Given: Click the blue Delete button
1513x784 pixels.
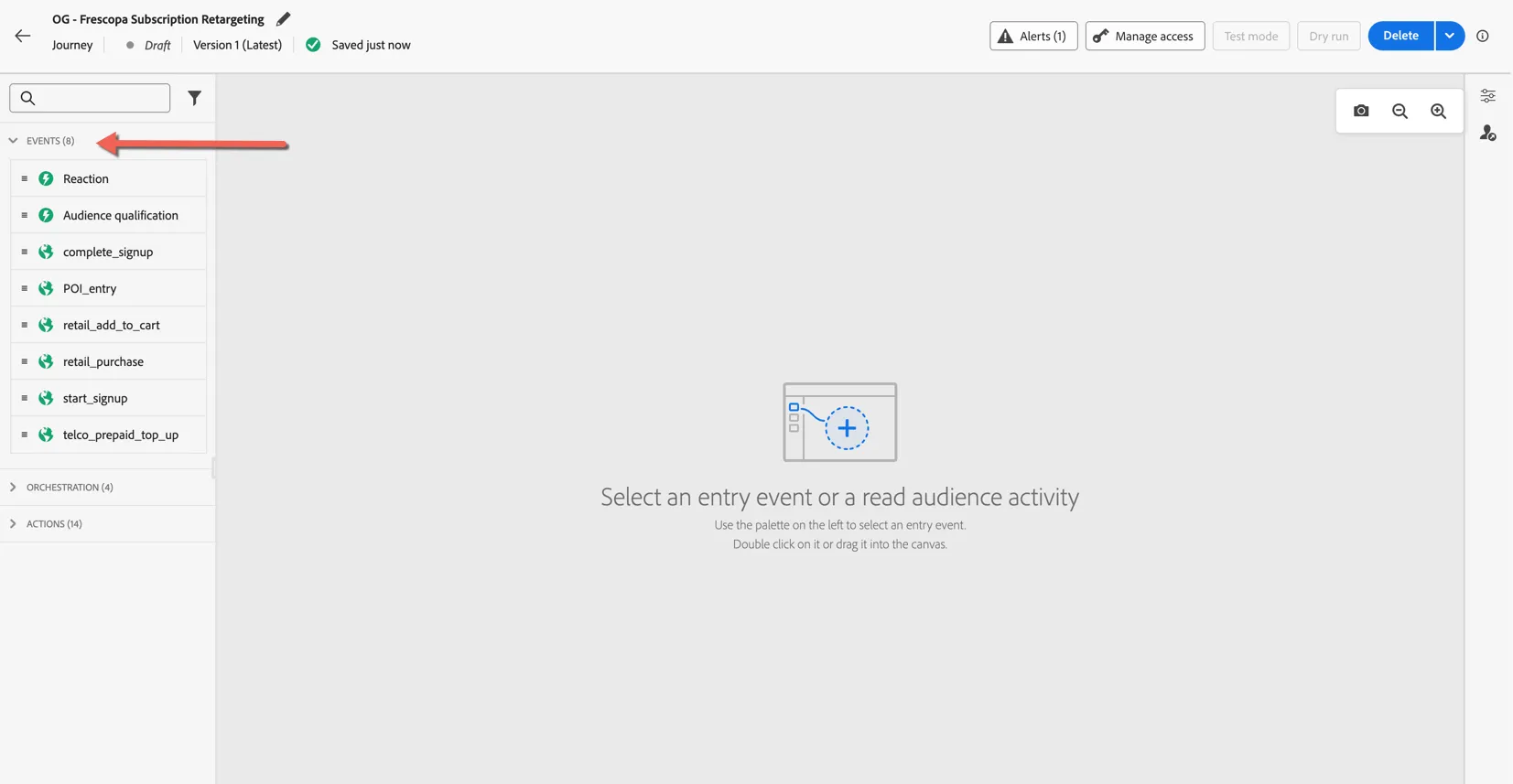Looking at the screenshot, I should (1400, 36).
